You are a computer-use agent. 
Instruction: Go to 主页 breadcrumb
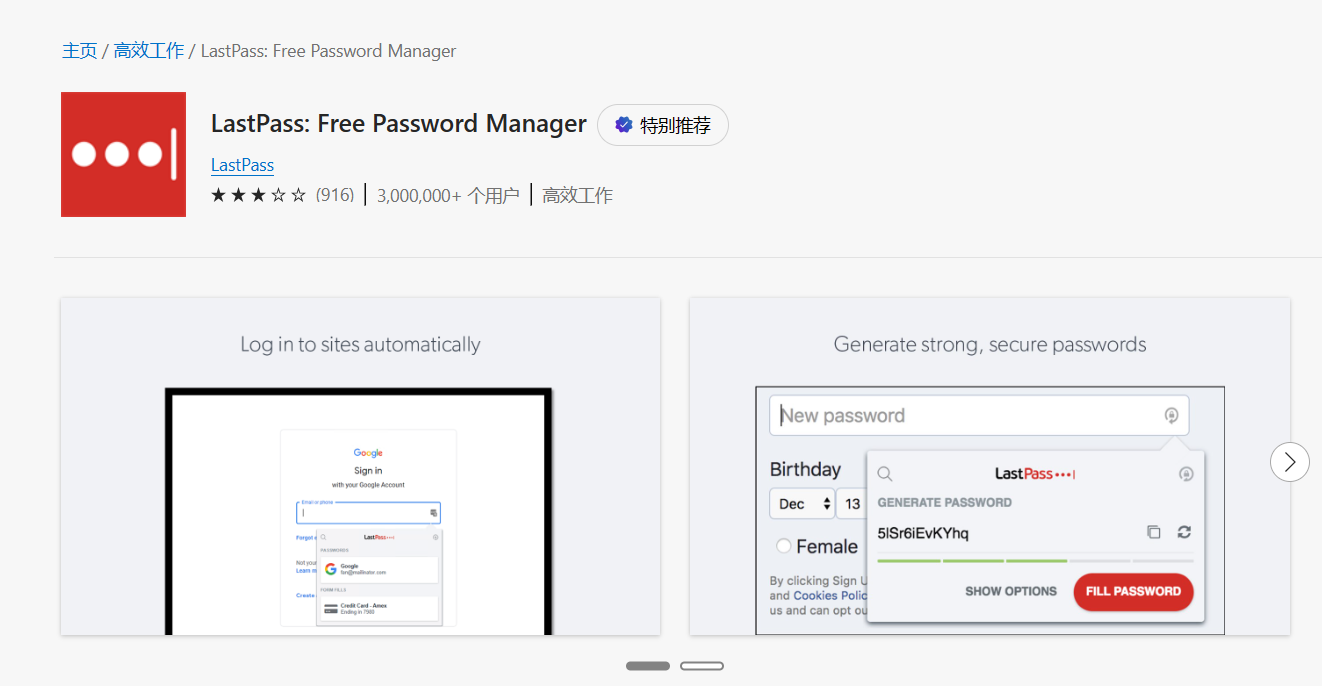79,51
